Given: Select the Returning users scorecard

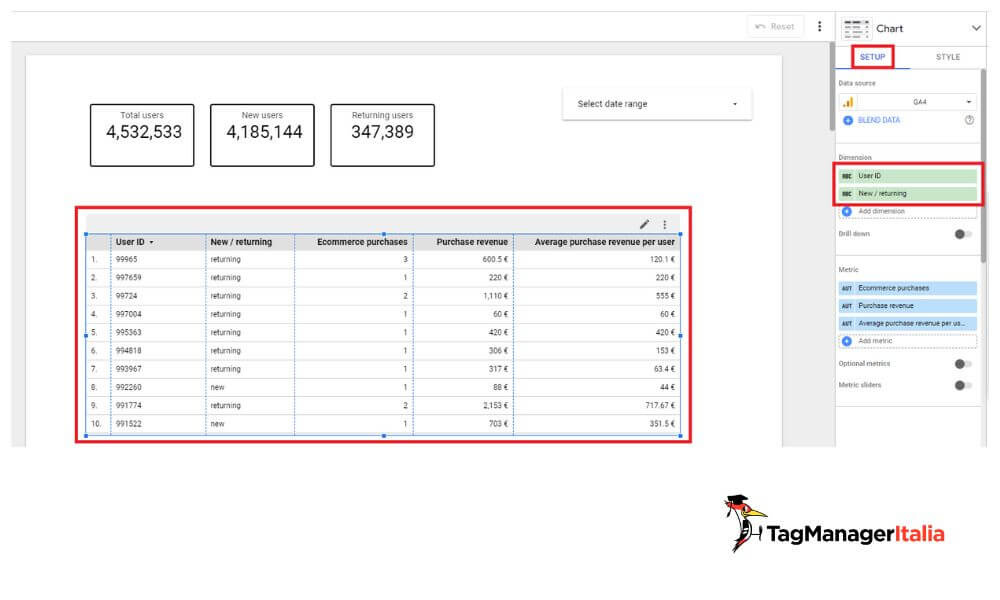Looking at the screenshot, I should coord(383,135).
